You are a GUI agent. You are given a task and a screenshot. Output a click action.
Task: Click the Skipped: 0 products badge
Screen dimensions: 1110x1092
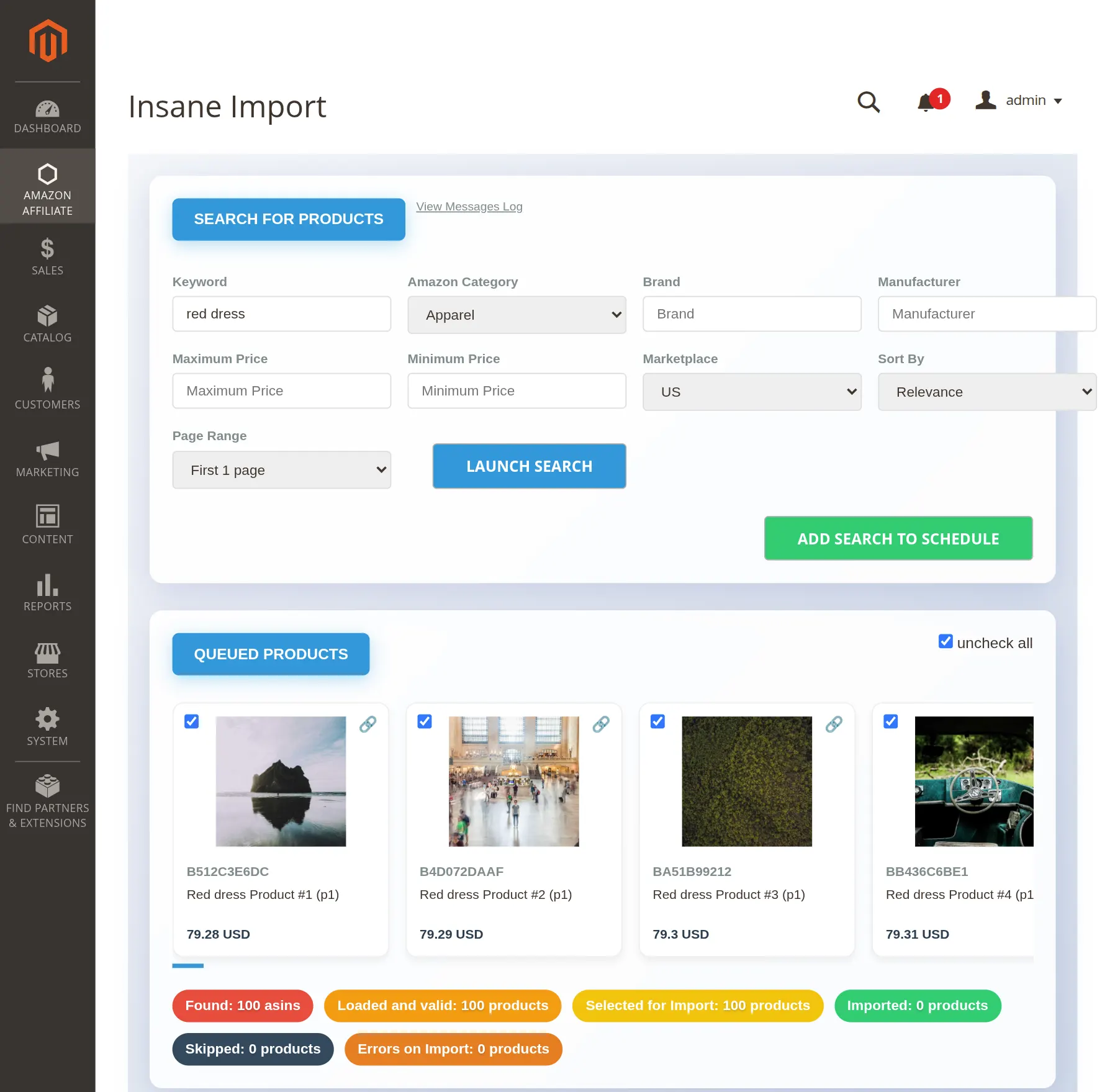click(x=253, y=1049)
